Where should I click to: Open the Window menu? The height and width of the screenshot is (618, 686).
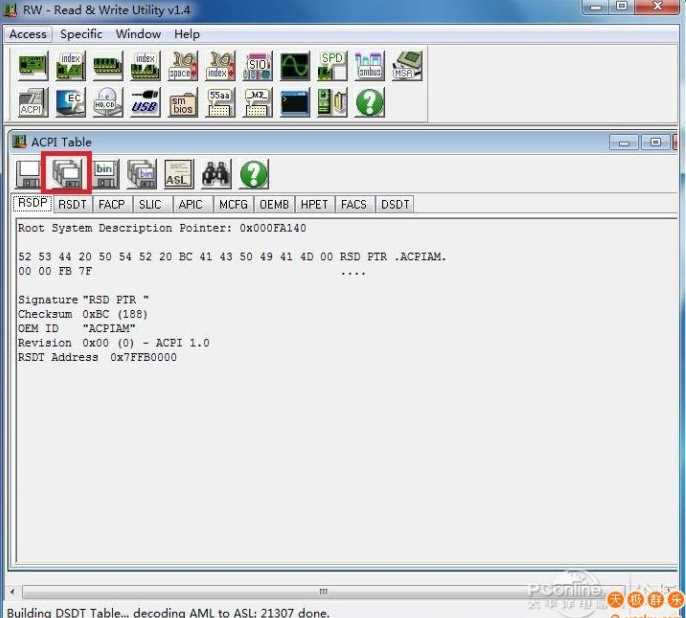click(138, 34)
